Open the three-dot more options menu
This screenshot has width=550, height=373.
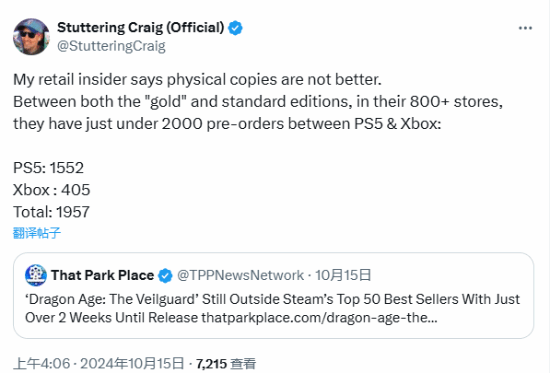click(525, 28)
